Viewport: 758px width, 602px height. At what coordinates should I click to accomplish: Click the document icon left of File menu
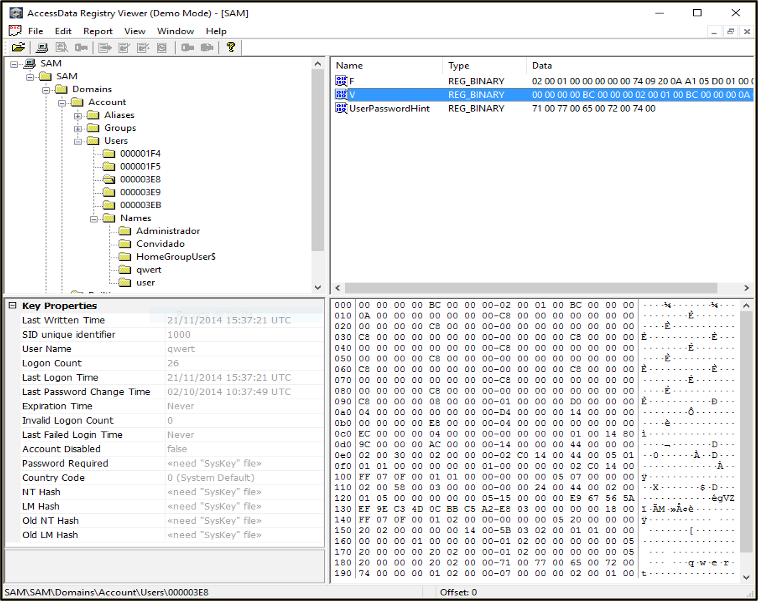coord(15,31)
